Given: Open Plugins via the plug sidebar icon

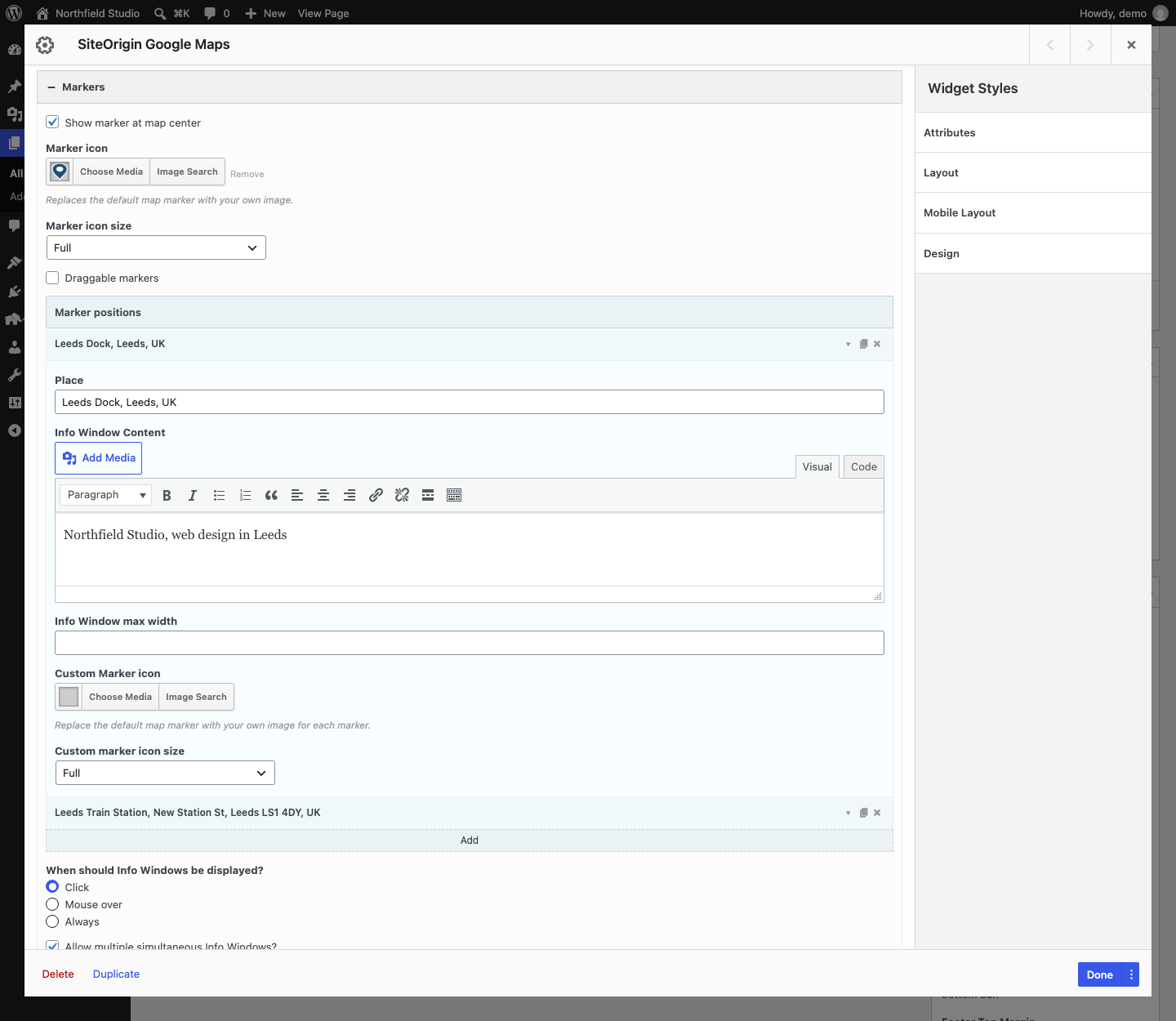Looking at the screenshot, I should pos(14,291).
